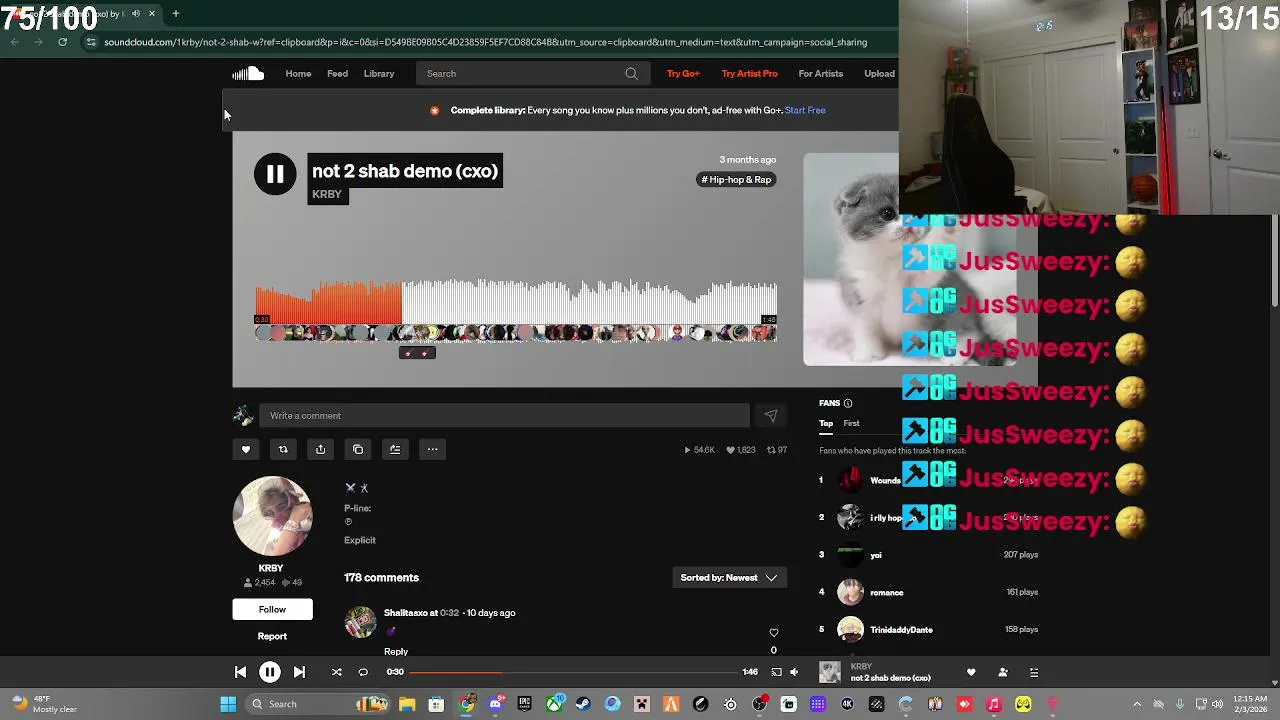This screenshot has height=720, width=1280.
Task: Toggle repeat in the bottom player
Action: (363, 672)
